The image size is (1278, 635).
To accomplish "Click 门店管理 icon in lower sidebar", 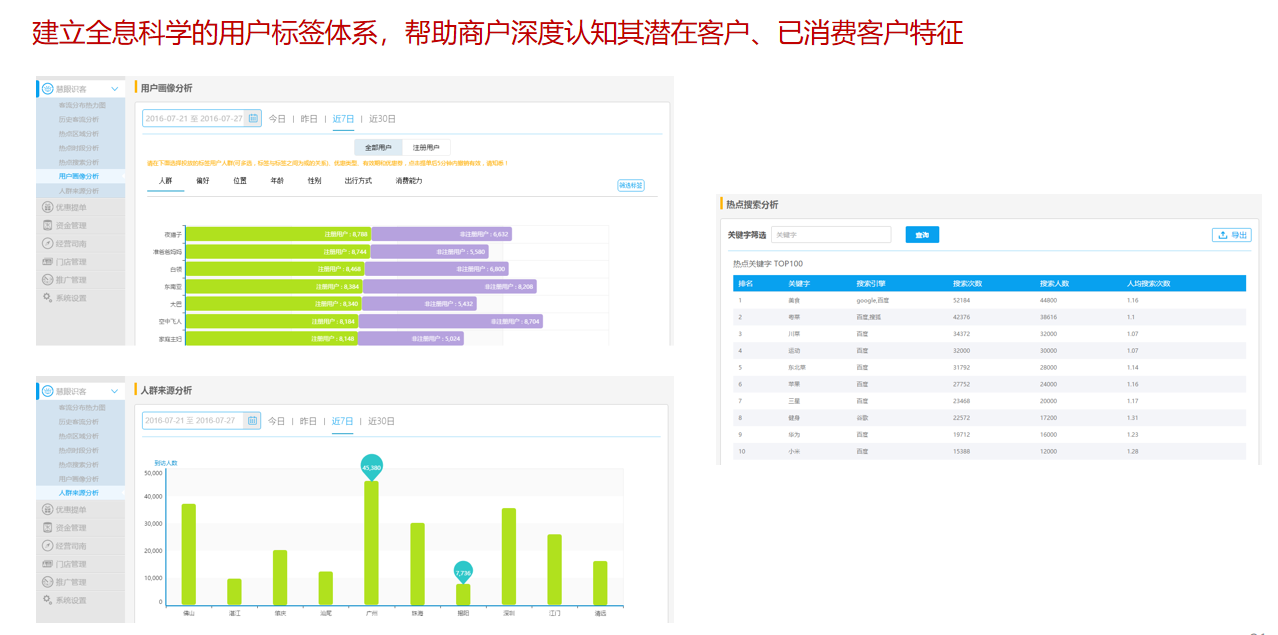I will pyautogui.click(x=47, y=564).
